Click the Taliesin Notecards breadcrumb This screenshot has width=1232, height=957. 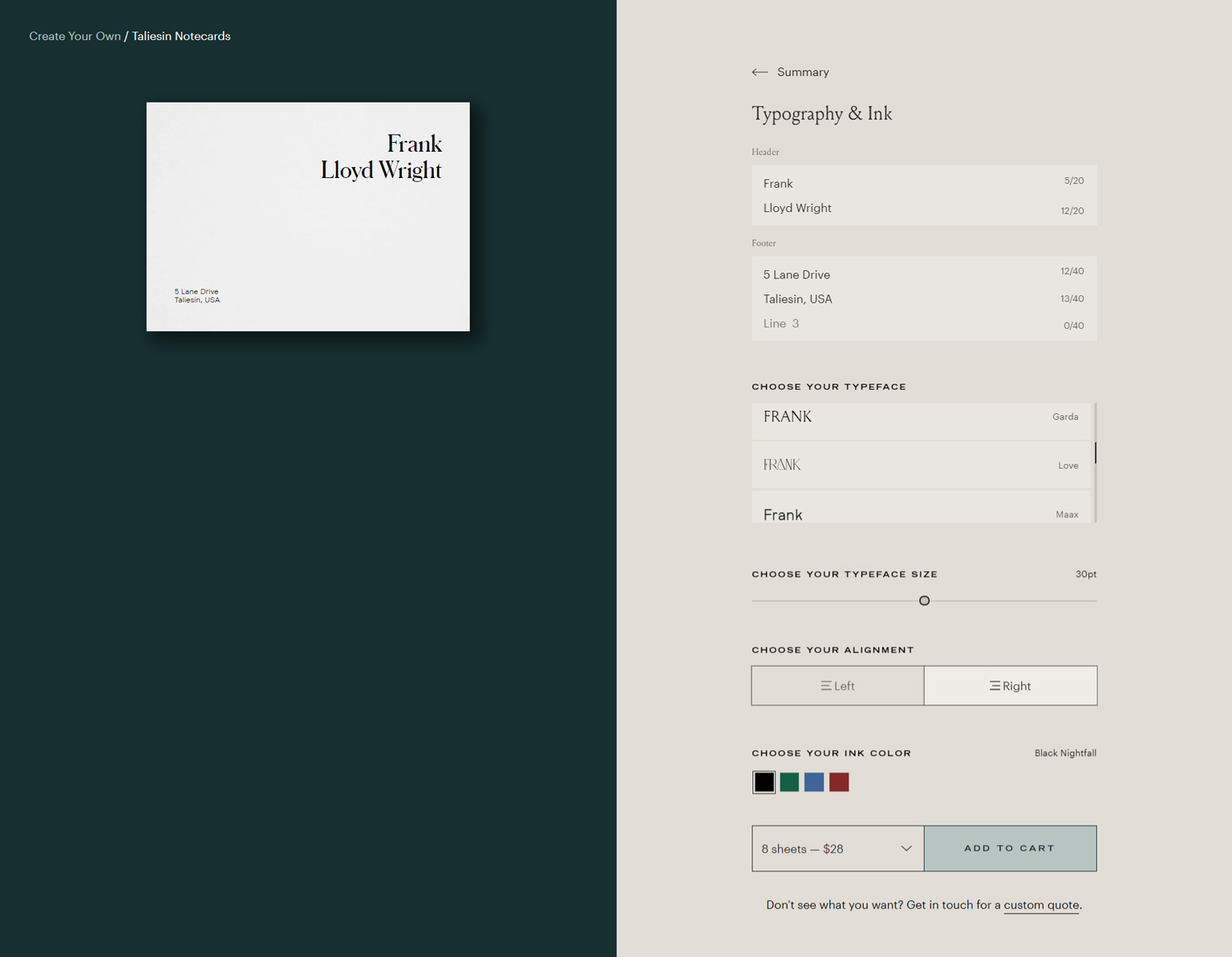pos(181,36)
